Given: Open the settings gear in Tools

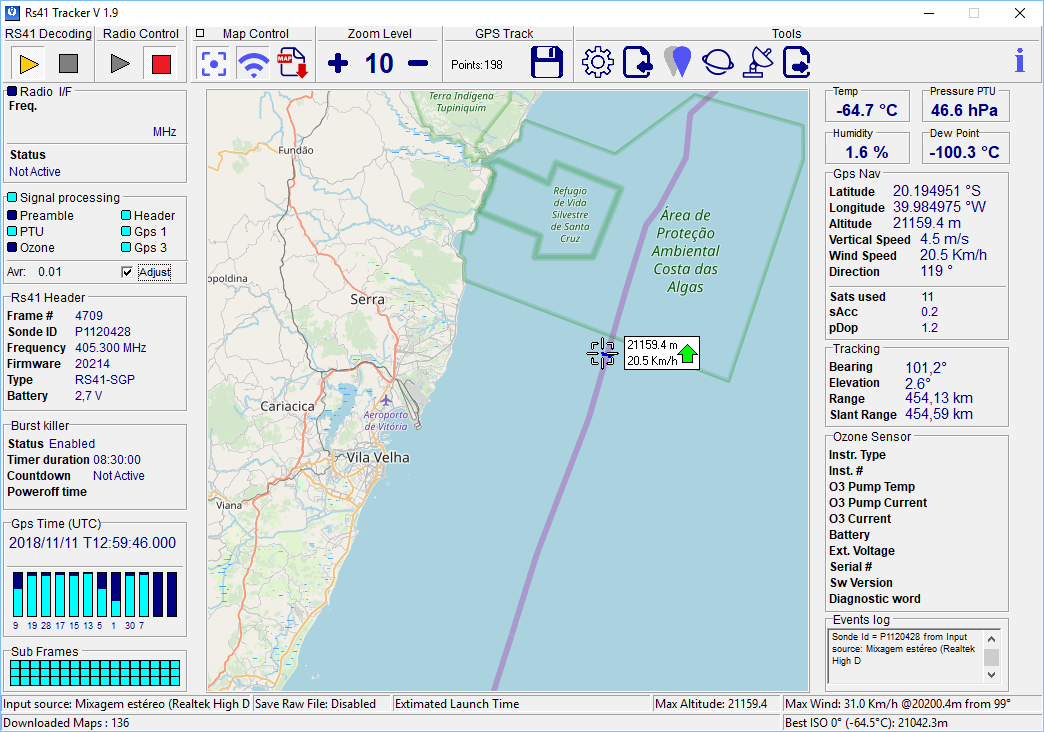Looking at the screenshot, I should click(597, 62).
